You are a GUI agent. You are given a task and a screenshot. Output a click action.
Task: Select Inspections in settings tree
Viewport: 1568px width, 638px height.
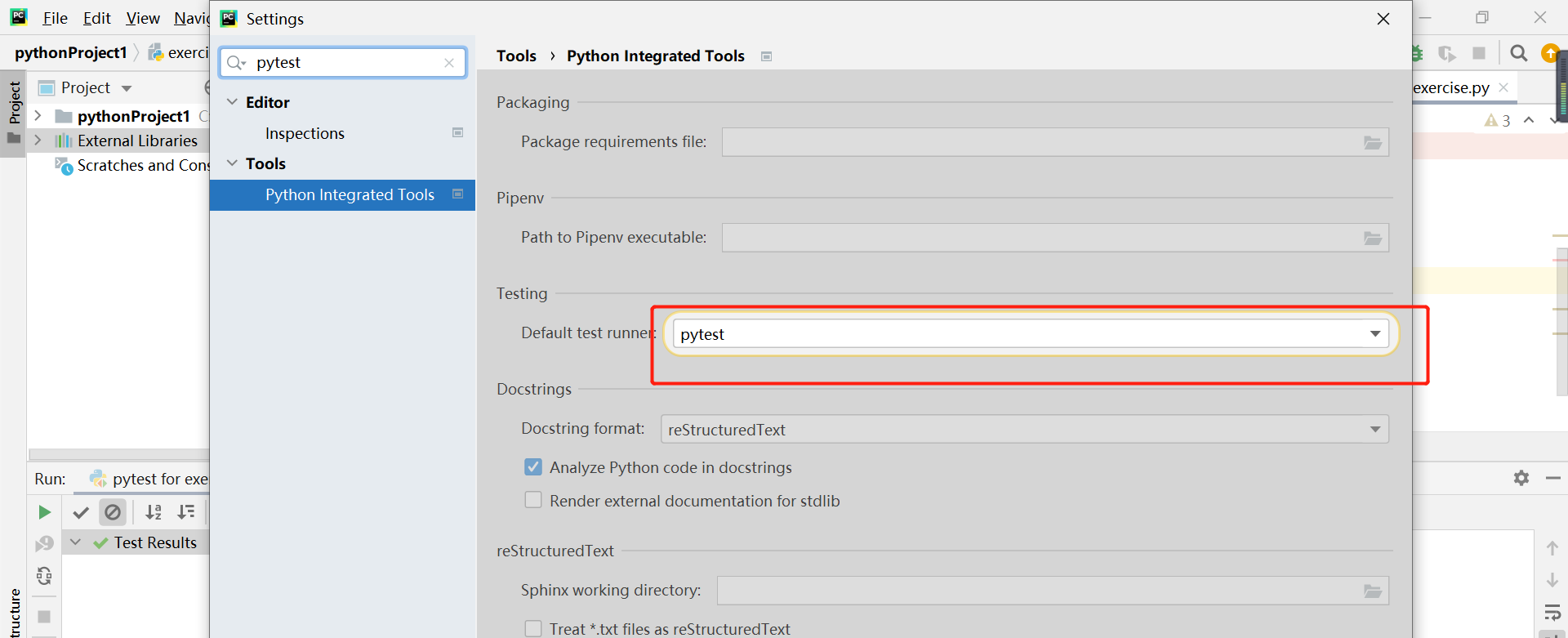(305, 133)
